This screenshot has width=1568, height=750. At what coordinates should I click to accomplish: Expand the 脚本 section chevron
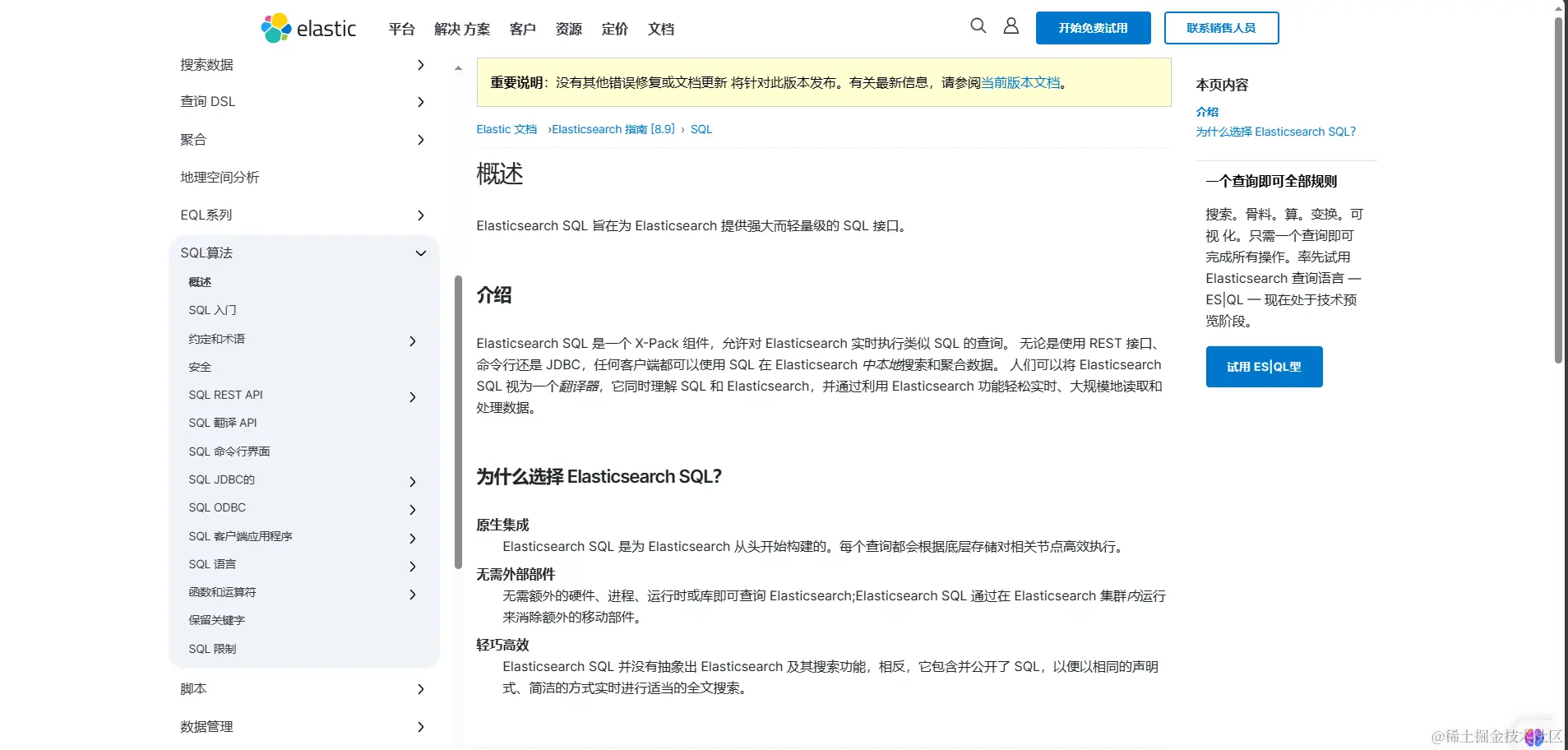420,689
